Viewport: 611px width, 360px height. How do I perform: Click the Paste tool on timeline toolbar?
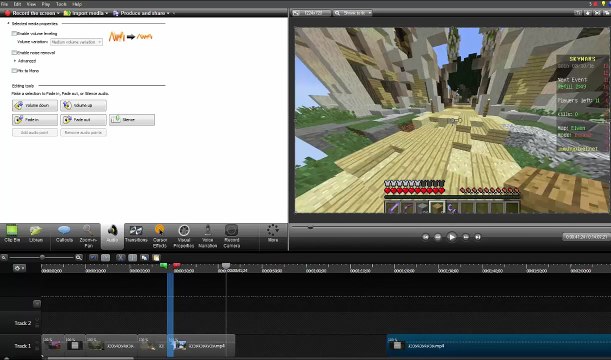click(156, 258)
